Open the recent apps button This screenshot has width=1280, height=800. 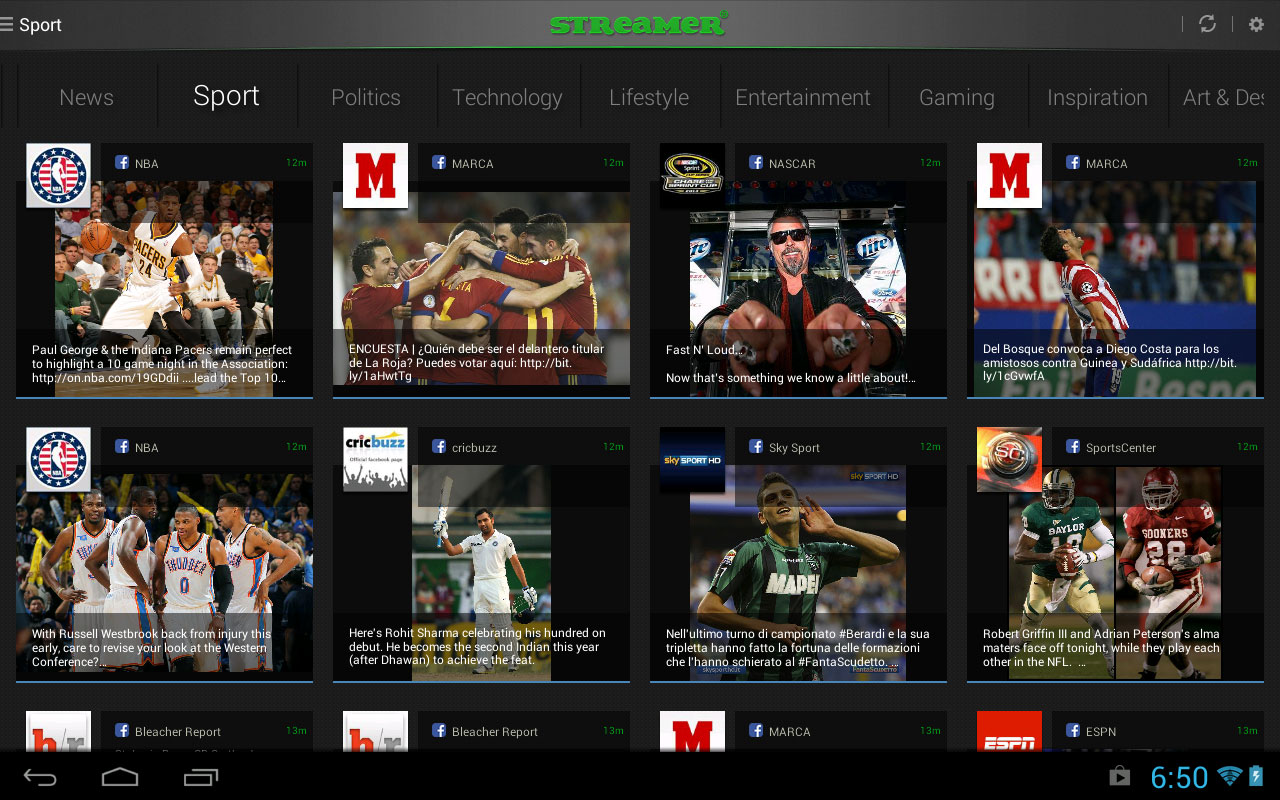[x=200, y=777]
